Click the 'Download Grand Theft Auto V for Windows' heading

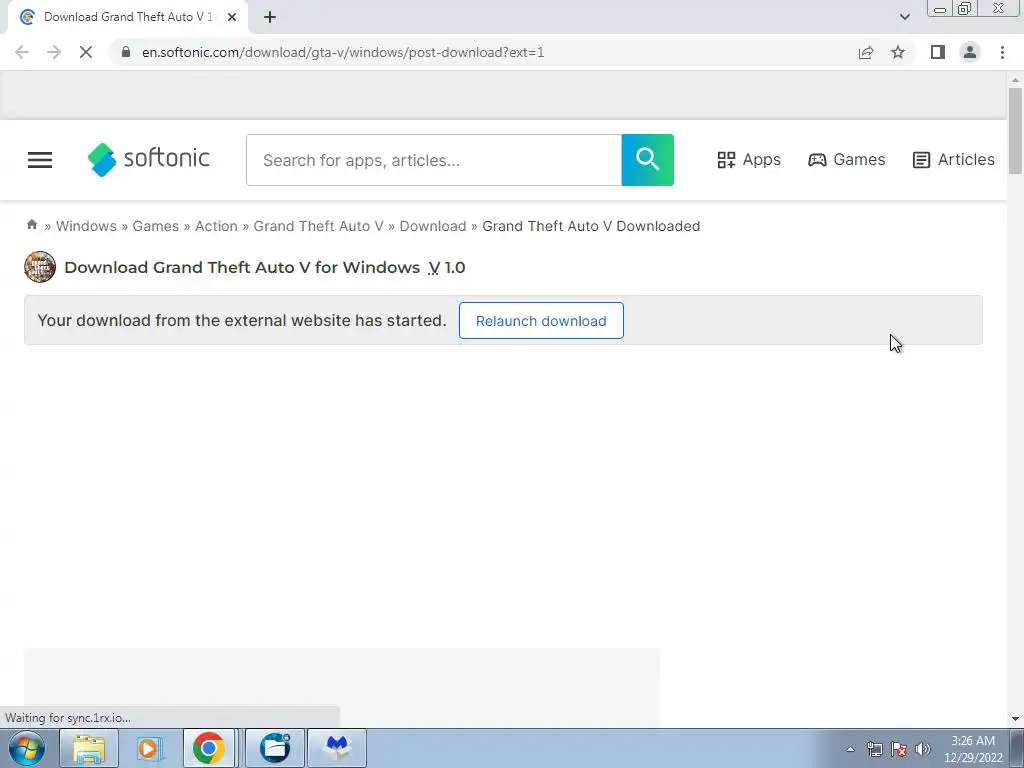point(242,267)
